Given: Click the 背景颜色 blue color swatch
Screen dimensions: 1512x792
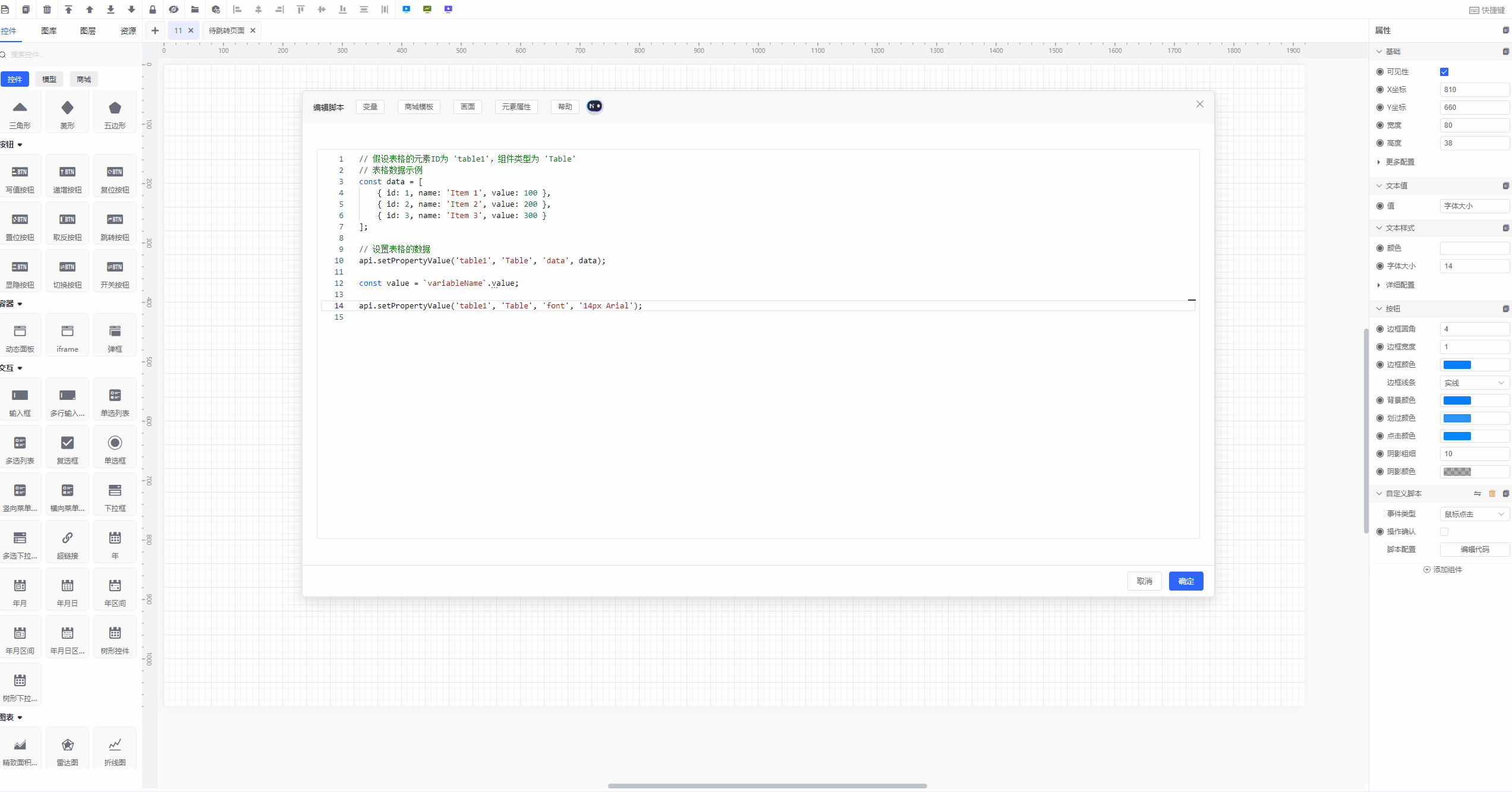Looking at the screenshot, I should (1457, 400).
